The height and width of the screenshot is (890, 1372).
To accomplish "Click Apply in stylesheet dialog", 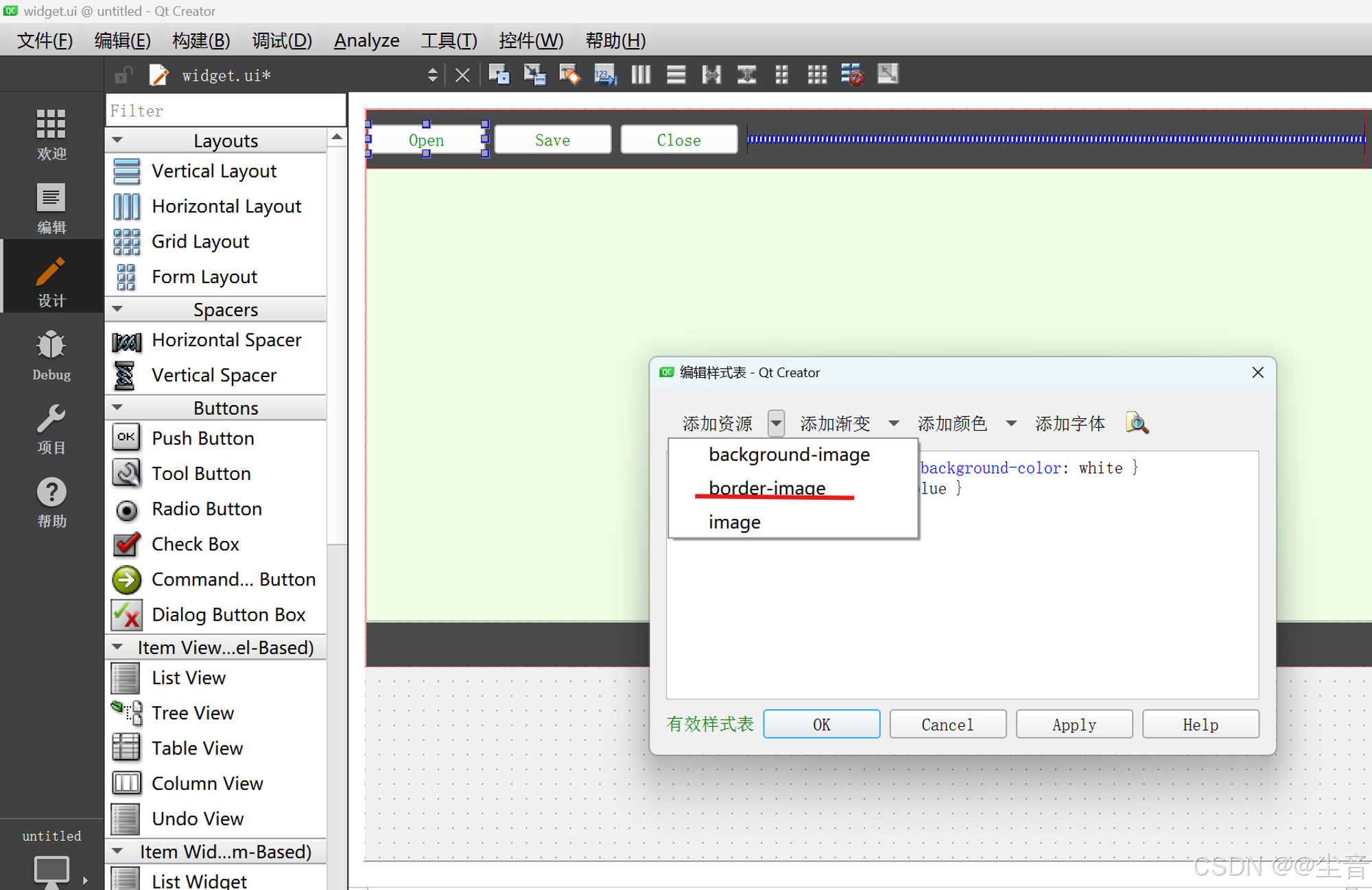I will click(1074, 724).
